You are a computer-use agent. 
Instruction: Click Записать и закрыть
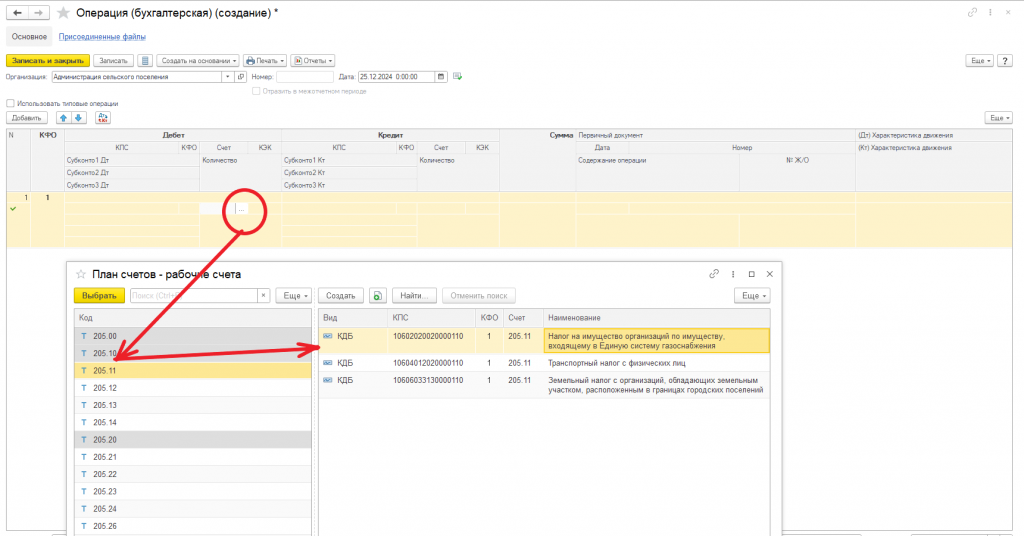48,61
